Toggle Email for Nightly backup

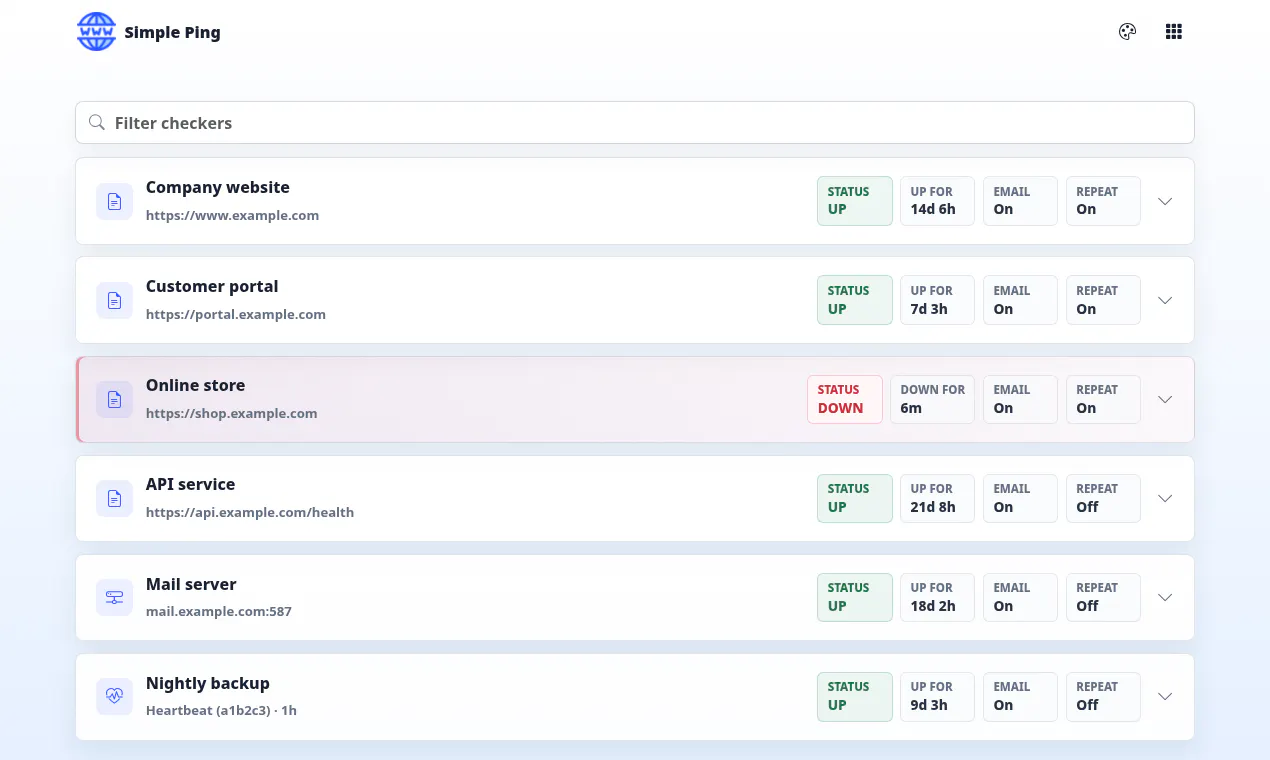pyautogui.click(x=1020, y=696)
